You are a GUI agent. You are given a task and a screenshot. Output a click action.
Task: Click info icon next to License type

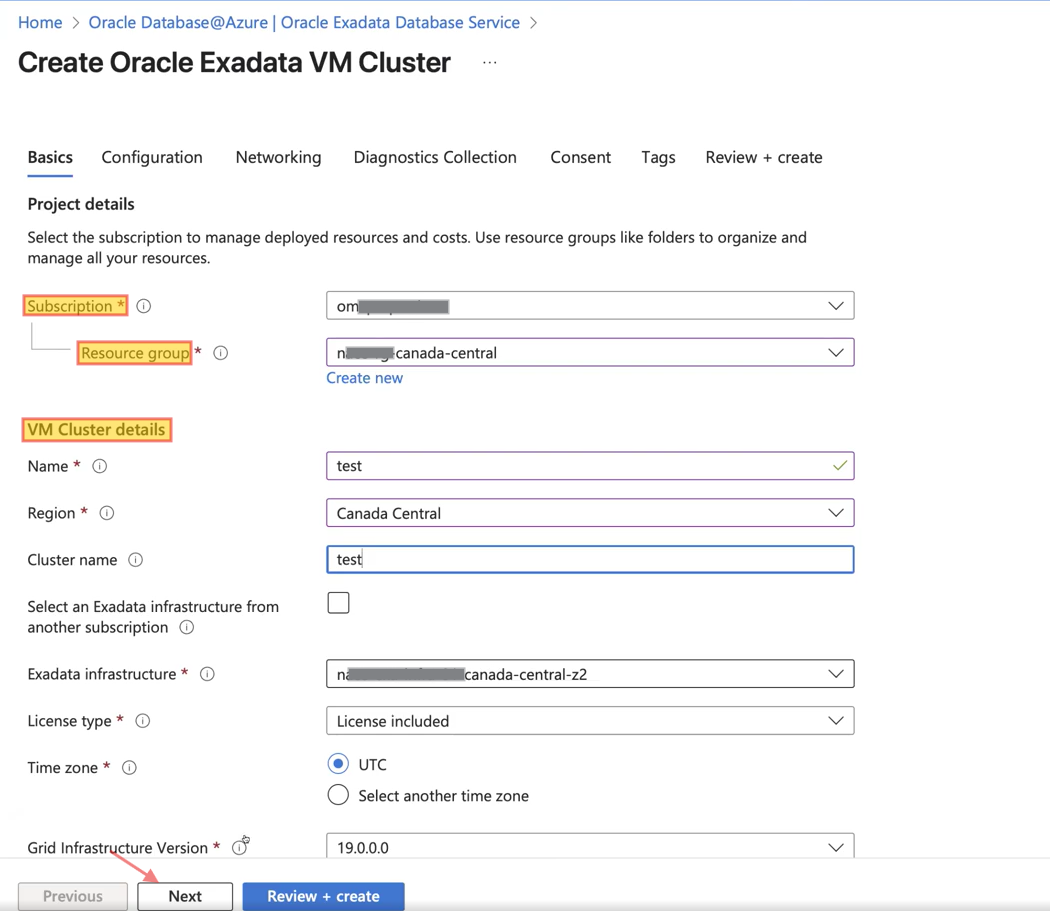tap(143, 721)
